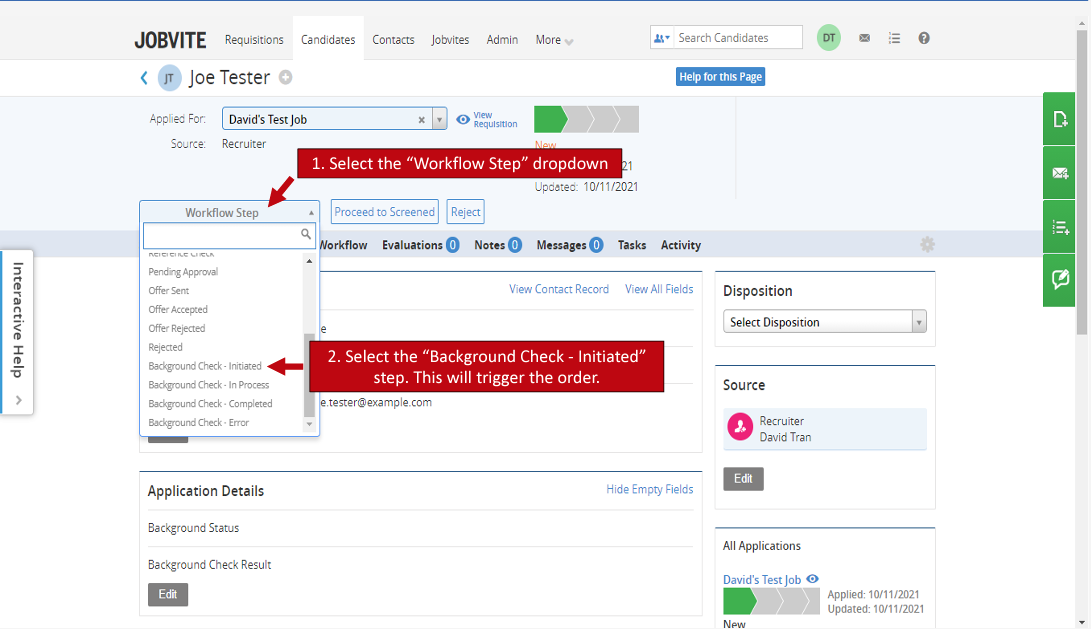Click the Search Candidates input field
Screen dimensions: 1091x629
[x=737, y=38]
